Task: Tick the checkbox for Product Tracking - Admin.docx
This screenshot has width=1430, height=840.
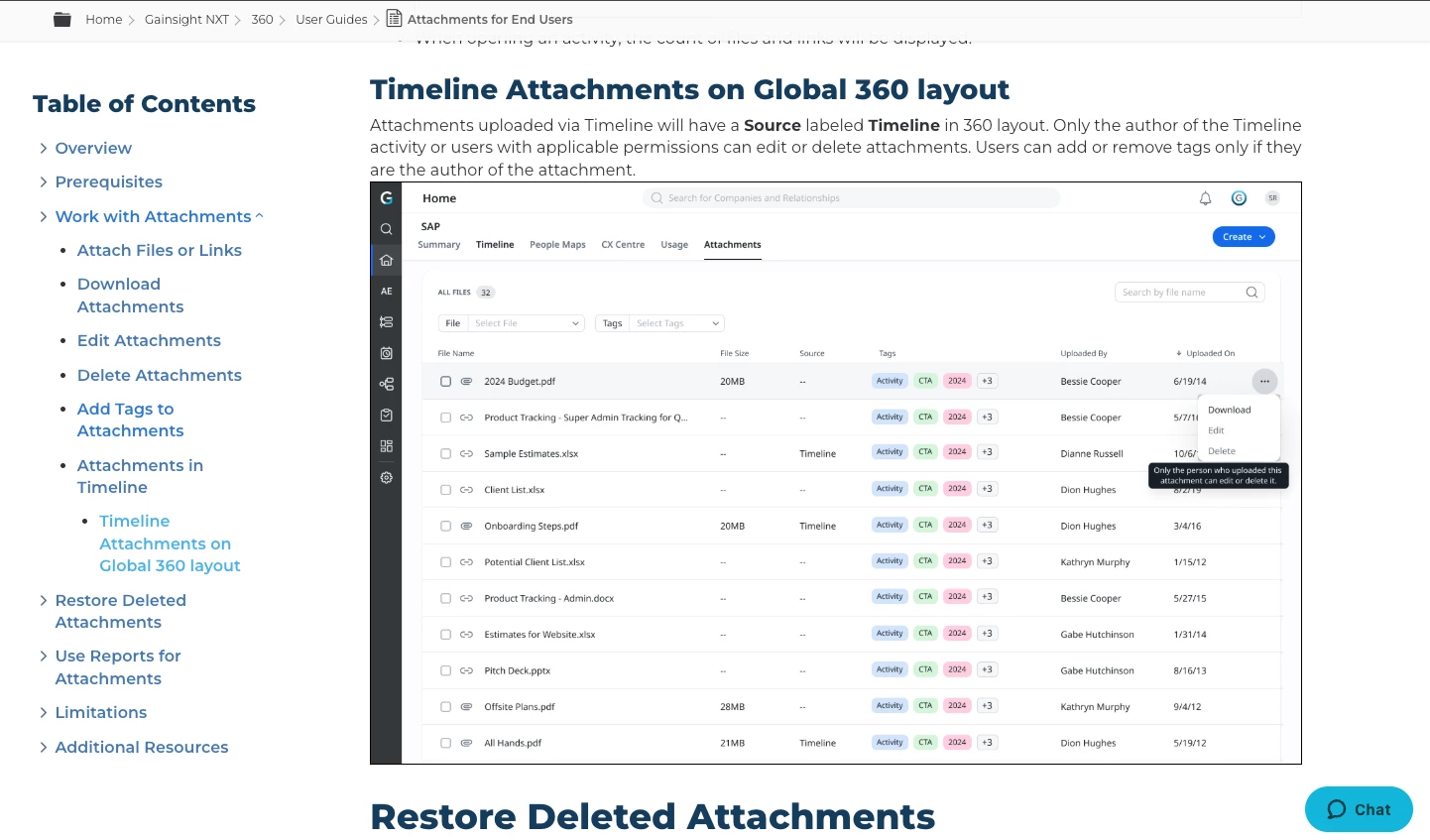Action: tap(446, 598)
